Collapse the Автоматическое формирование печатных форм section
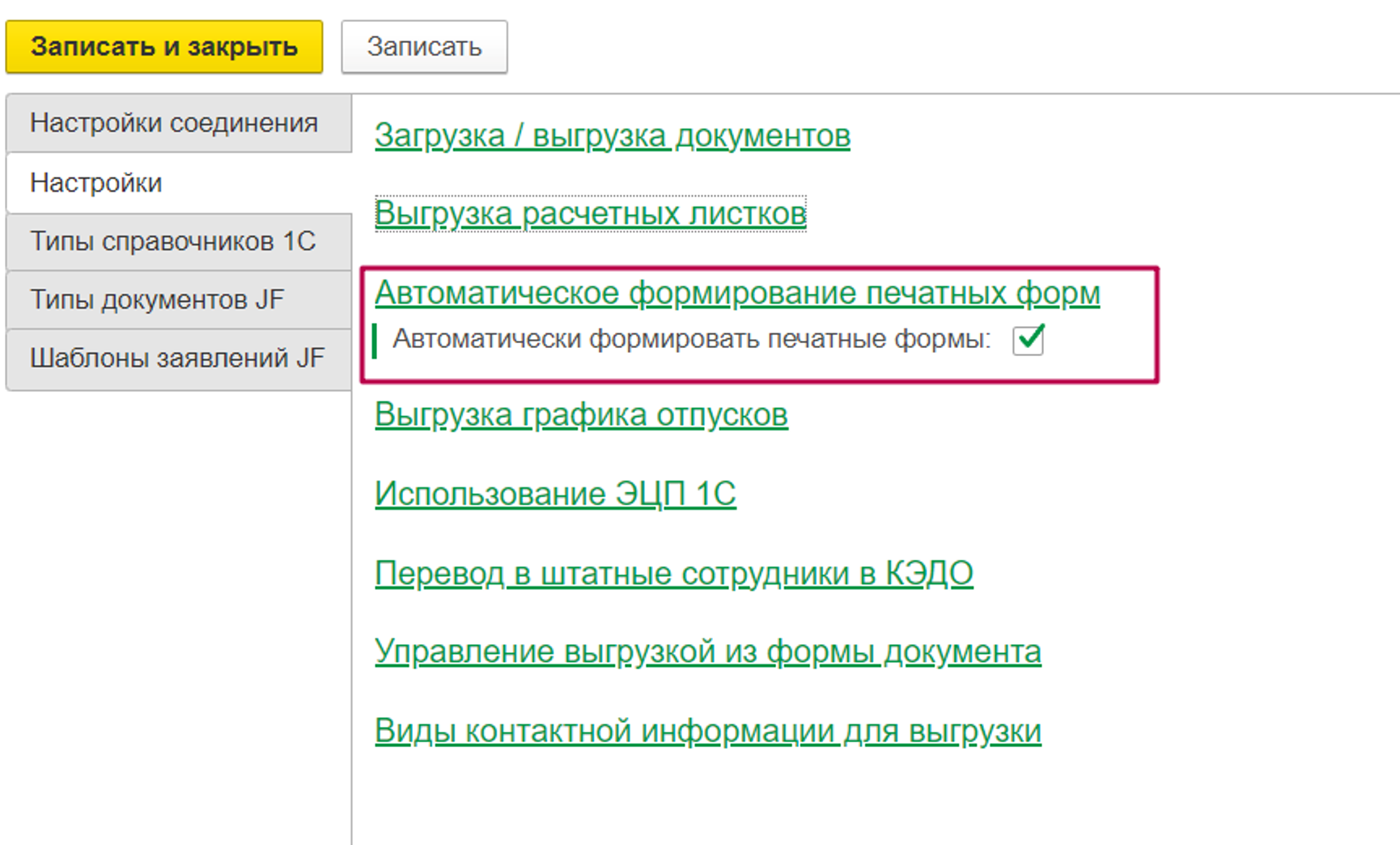 click(736, 293)
